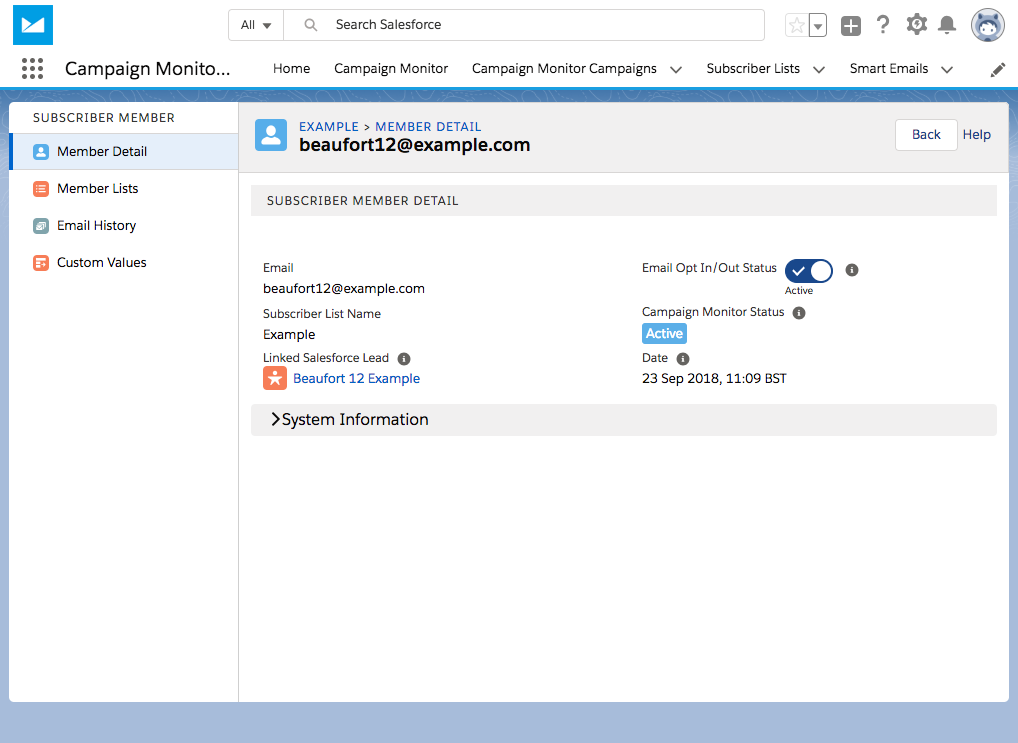
Task: Open the Help link
Action: [976, 135]
